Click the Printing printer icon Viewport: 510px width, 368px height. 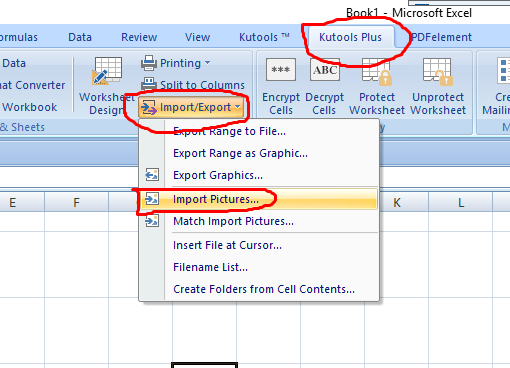pos(149,63)
